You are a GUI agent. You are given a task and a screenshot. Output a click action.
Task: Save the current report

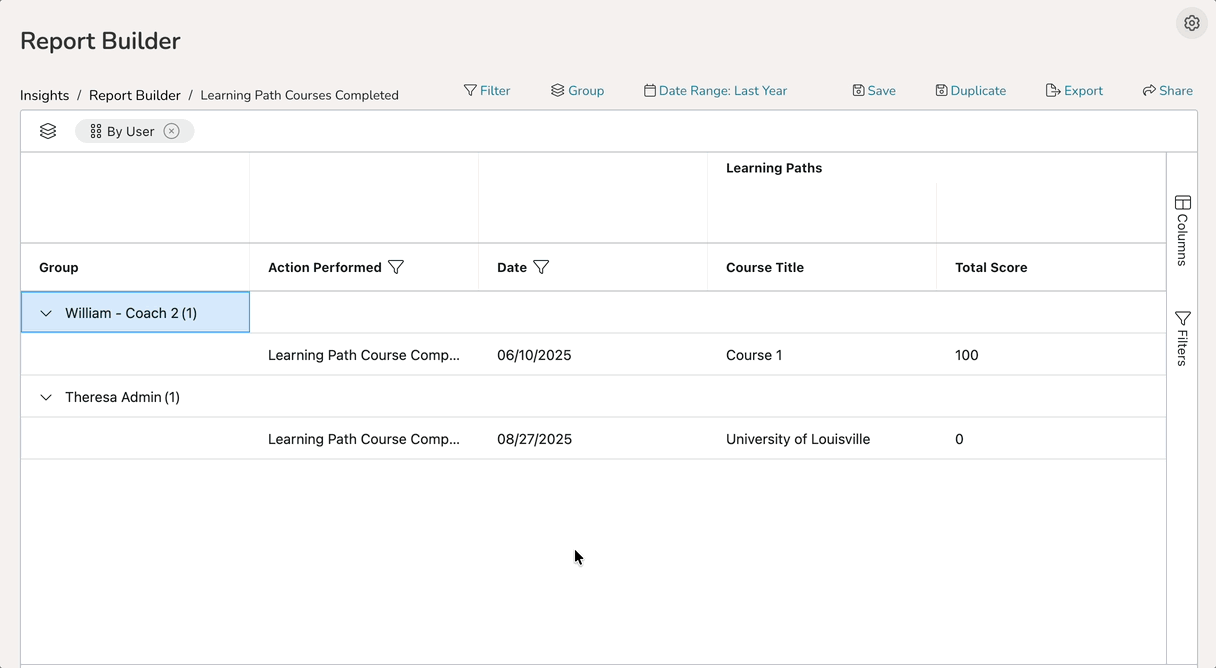(874, 91)
